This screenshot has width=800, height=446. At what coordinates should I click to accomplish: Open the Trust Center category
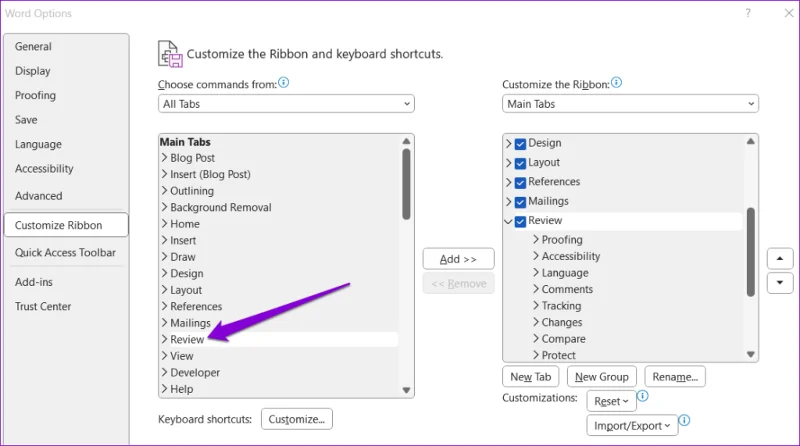(x=43, y=307)
